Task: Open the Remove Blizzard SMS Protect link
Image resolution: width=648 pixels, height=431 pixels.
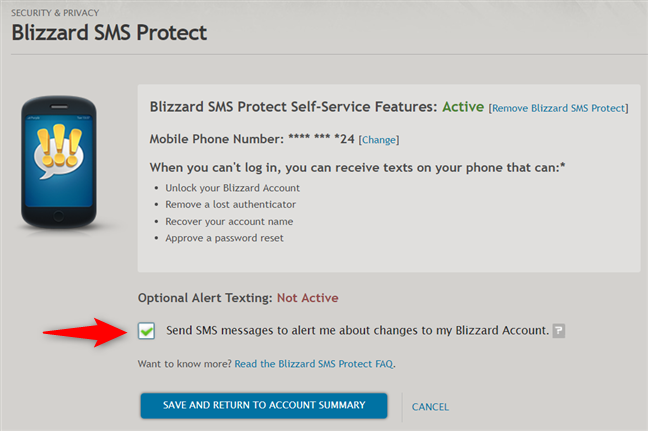Action: pos(558,108)
